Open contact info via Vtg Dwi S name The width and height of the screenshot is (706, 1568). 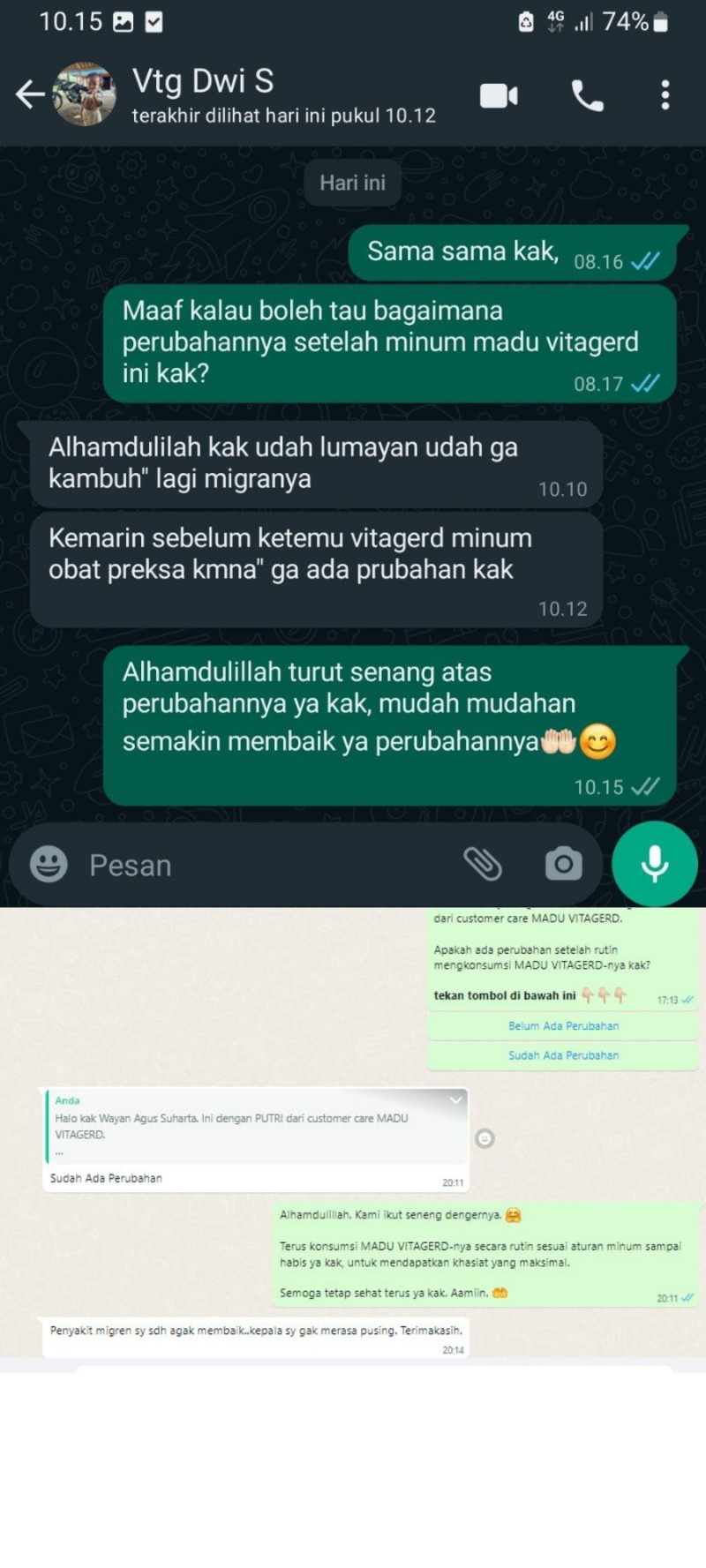203,81
